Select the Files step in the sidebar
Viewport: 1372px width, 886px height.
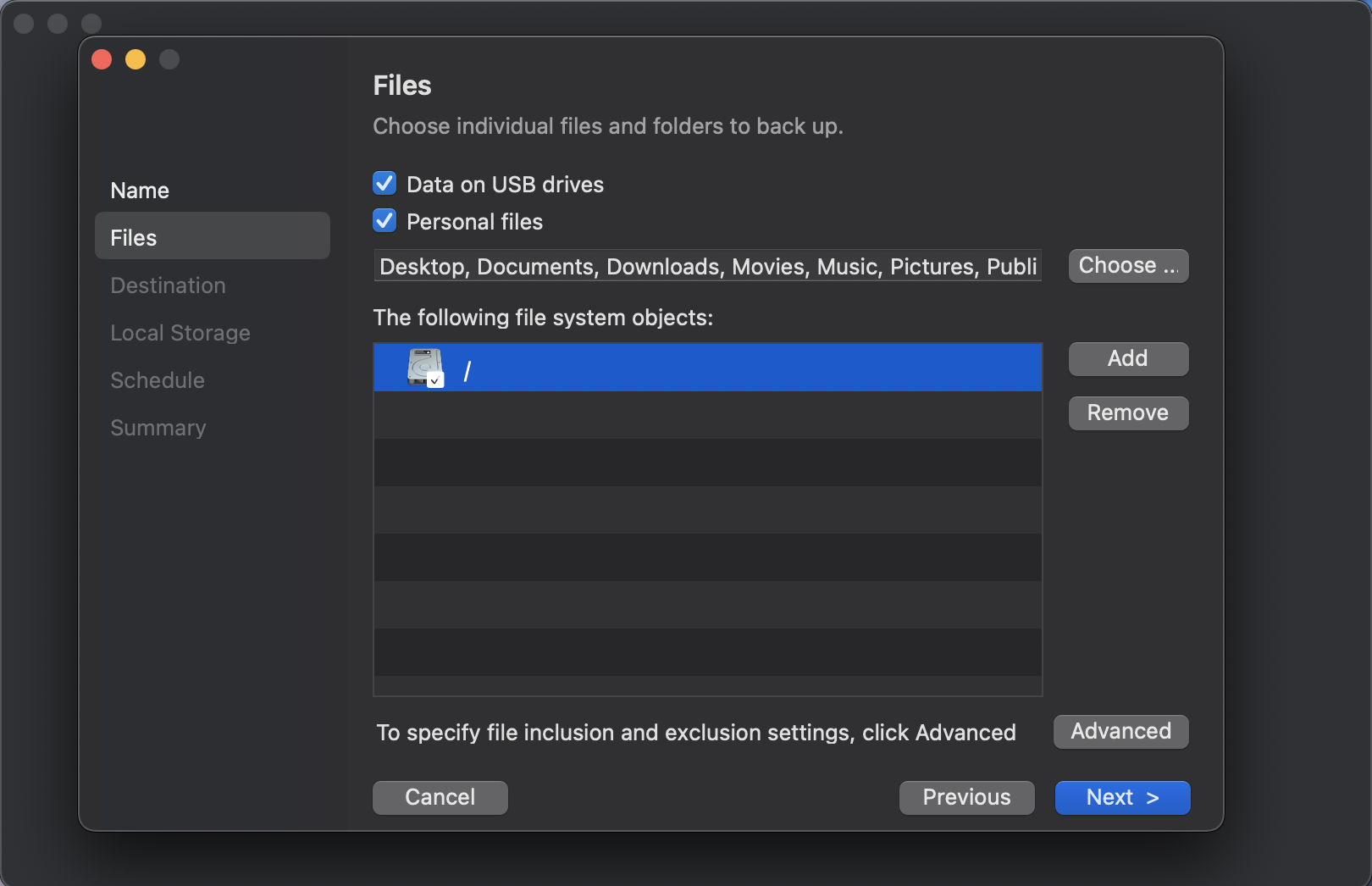point(213,236)
